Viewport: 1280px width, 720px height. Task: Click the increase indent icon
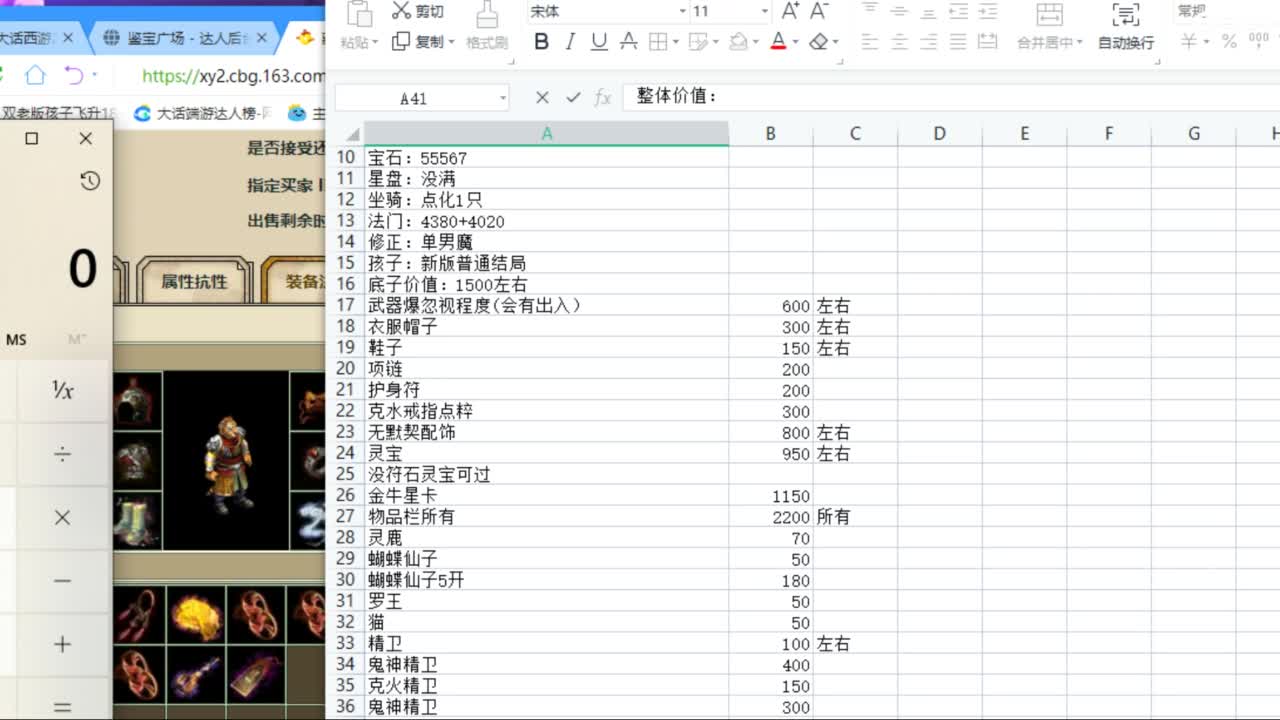pyautogui.click(x=988, y=11)
